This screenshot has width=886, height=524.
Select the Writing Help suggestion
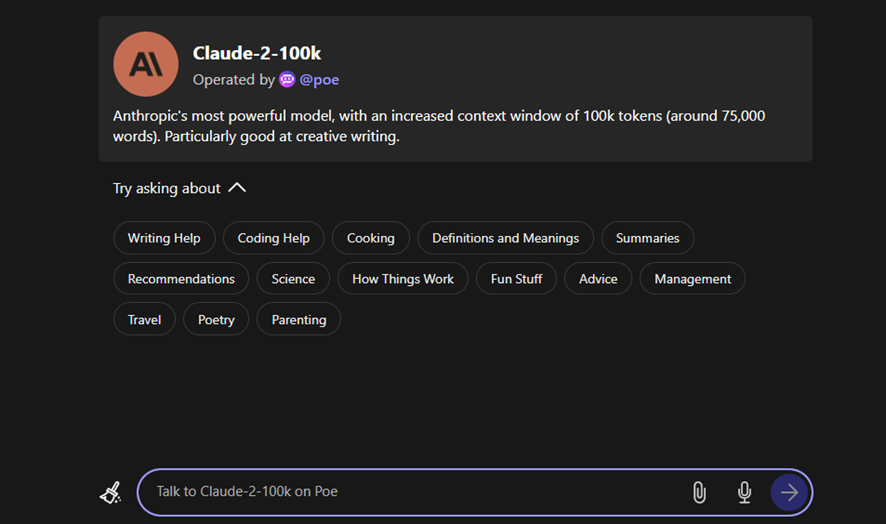pos(164,238)
